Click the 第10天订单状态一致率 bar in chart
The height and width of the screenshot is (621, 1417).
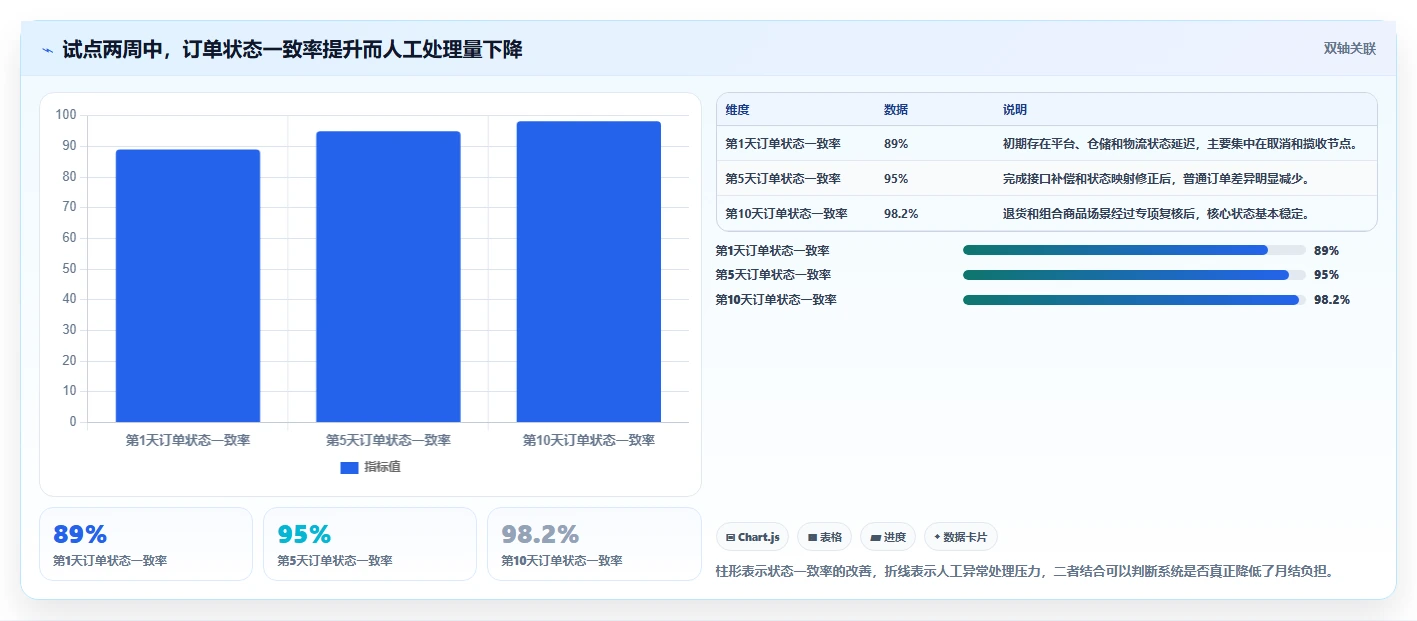pyautogui.click(x=589, y=272)
